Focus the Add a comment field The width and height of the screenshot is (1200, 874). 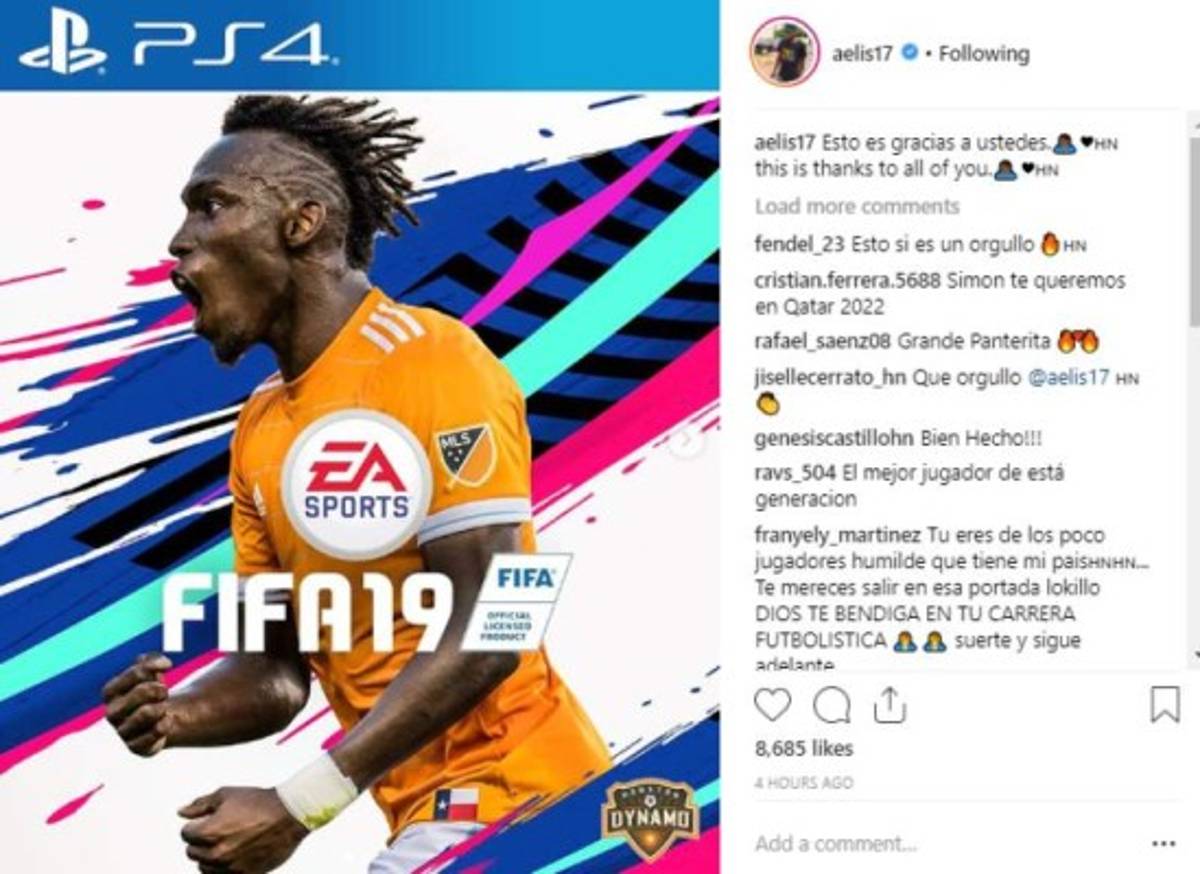point(940,843)
